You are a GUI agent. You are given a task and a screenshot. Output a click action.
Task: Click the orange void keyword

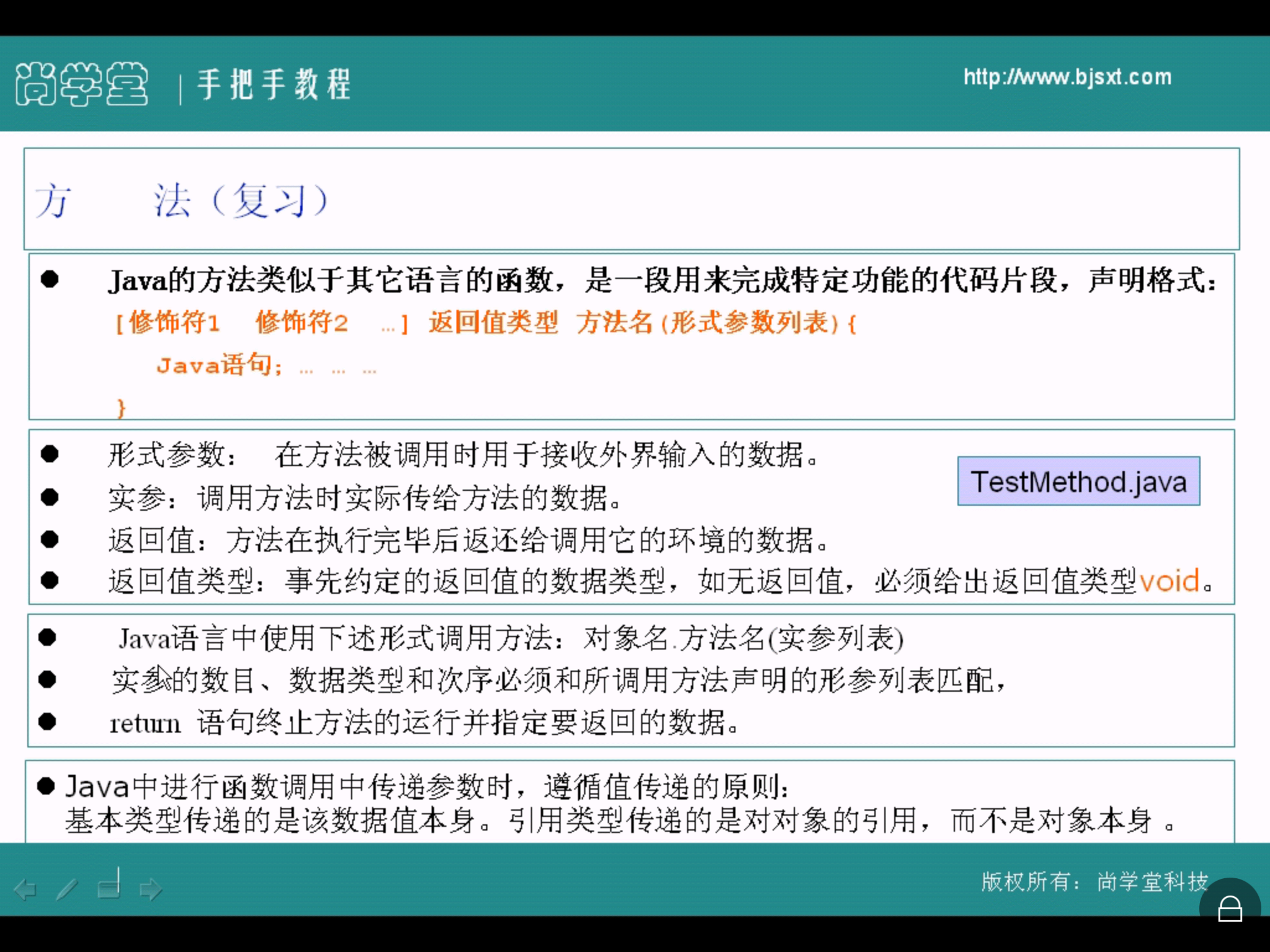[x=1170, y=581]
